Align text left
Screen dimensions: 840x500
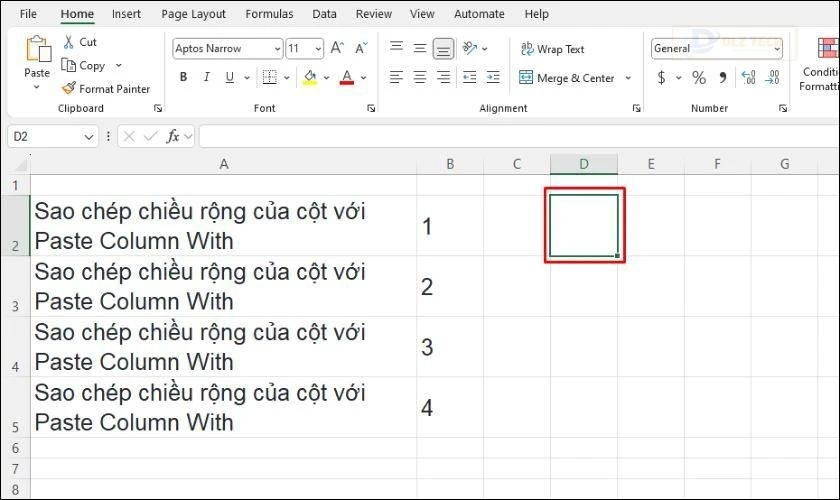coord(396,78)
